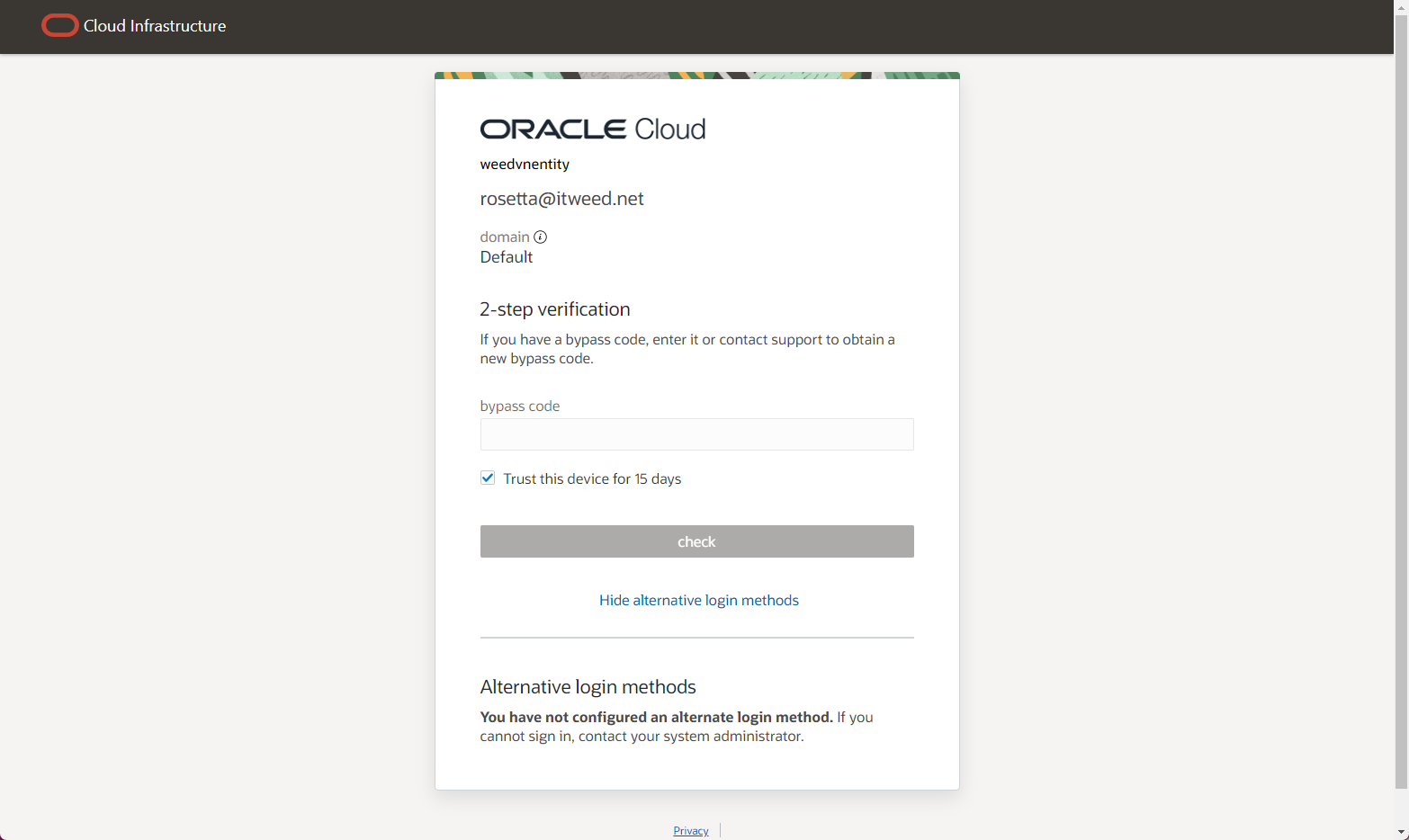Click the scrollbar up arrow
The image size is (1409, 840).
(1401, 7)
